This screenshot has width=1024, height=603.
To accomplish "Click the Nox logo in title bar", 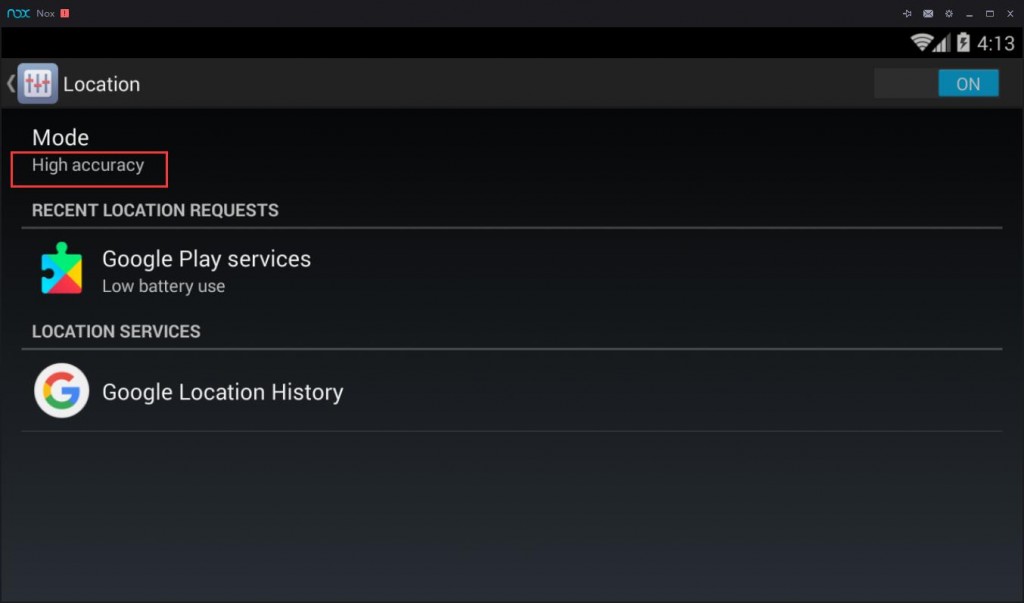I will coord(18,14).
